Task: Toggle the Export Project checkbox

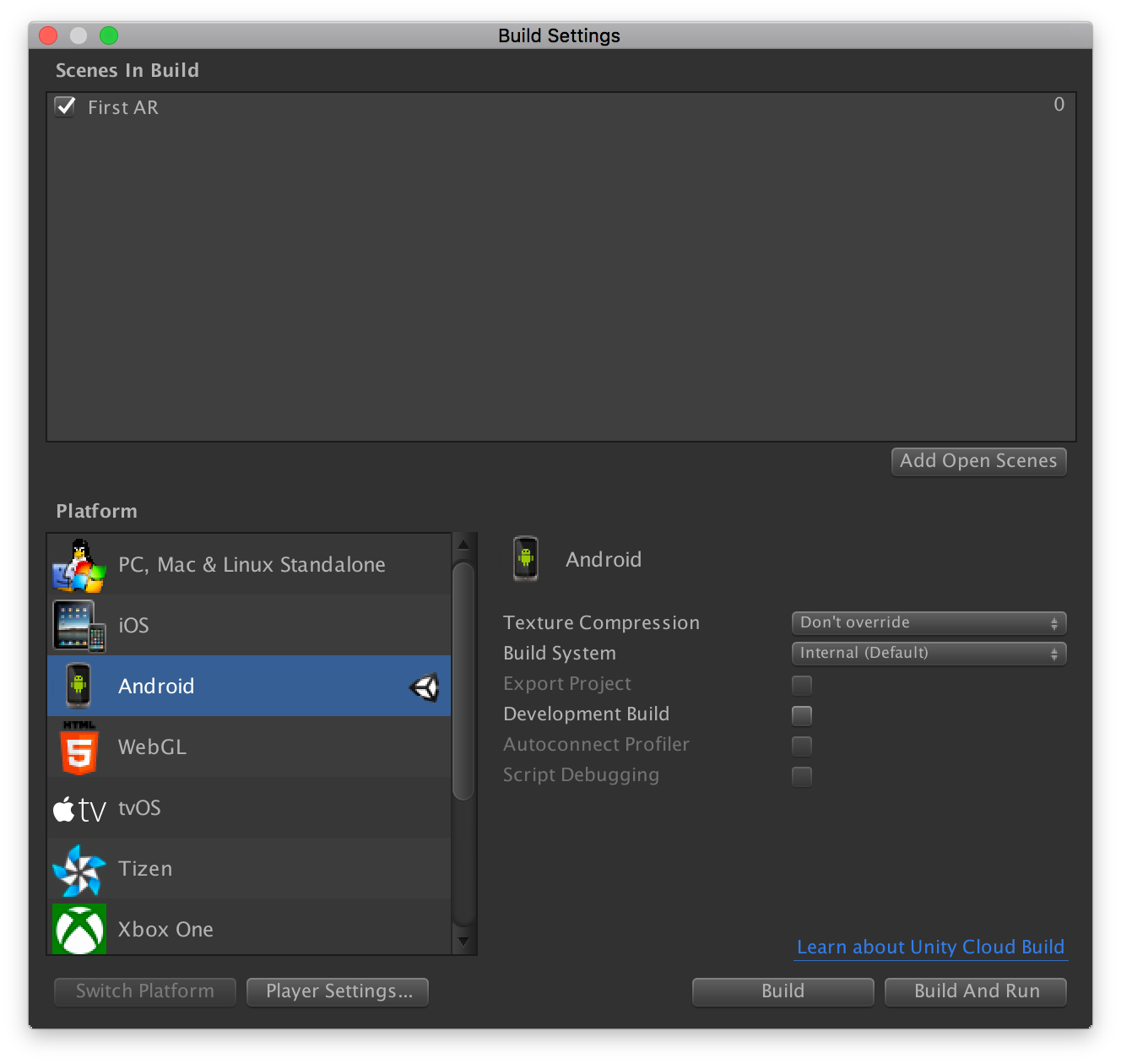Action: pos(802,685)
